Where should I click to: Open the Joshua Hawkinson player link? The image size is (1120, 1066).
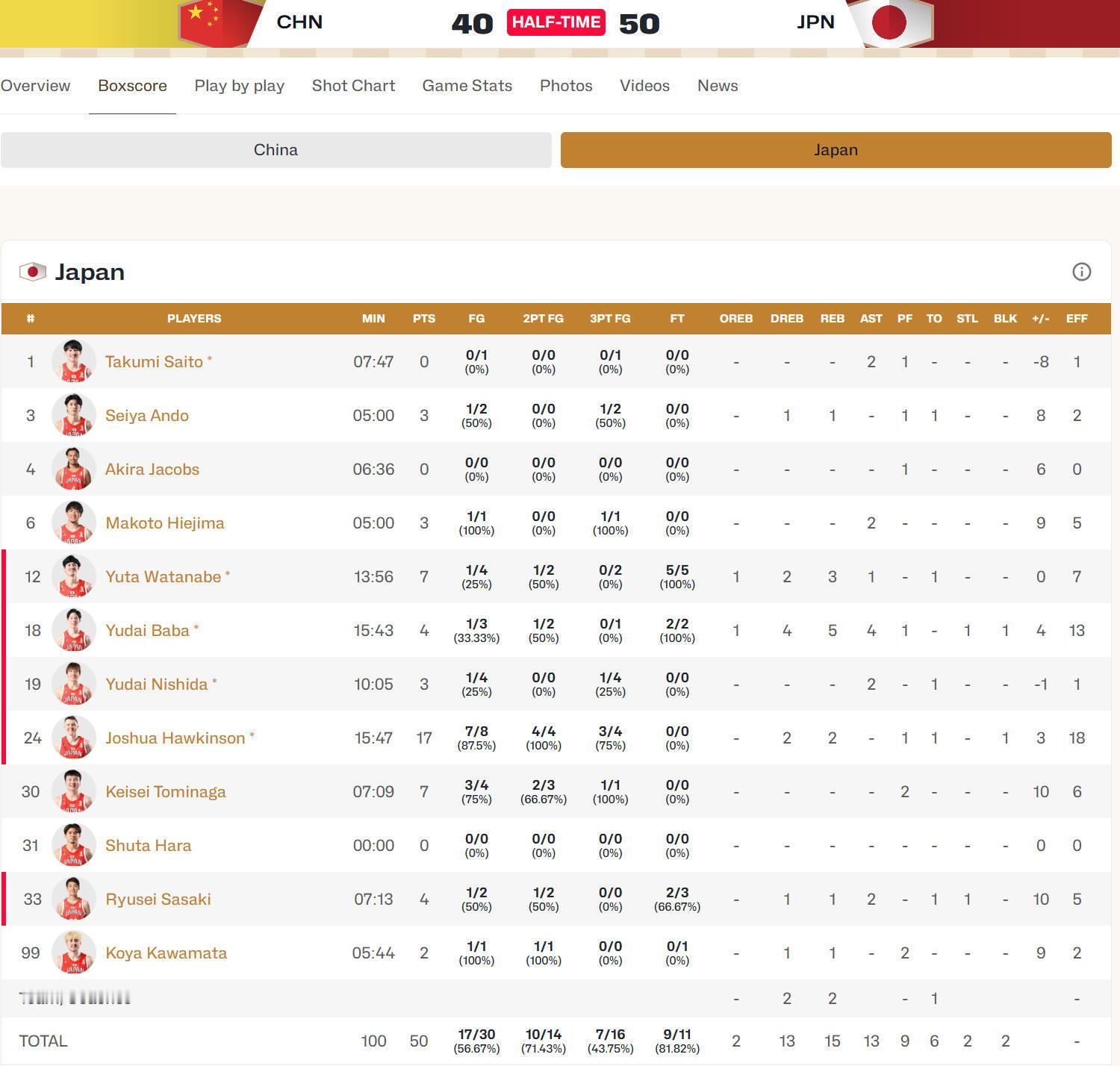pyautogui.click(x=175, y=738)
